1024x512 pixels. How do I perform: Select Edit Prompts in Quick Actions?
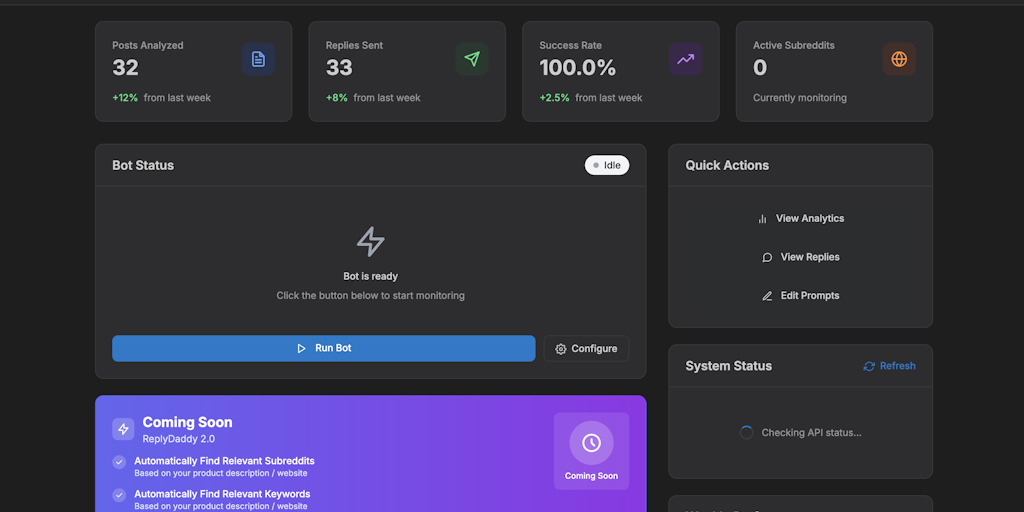800,296
